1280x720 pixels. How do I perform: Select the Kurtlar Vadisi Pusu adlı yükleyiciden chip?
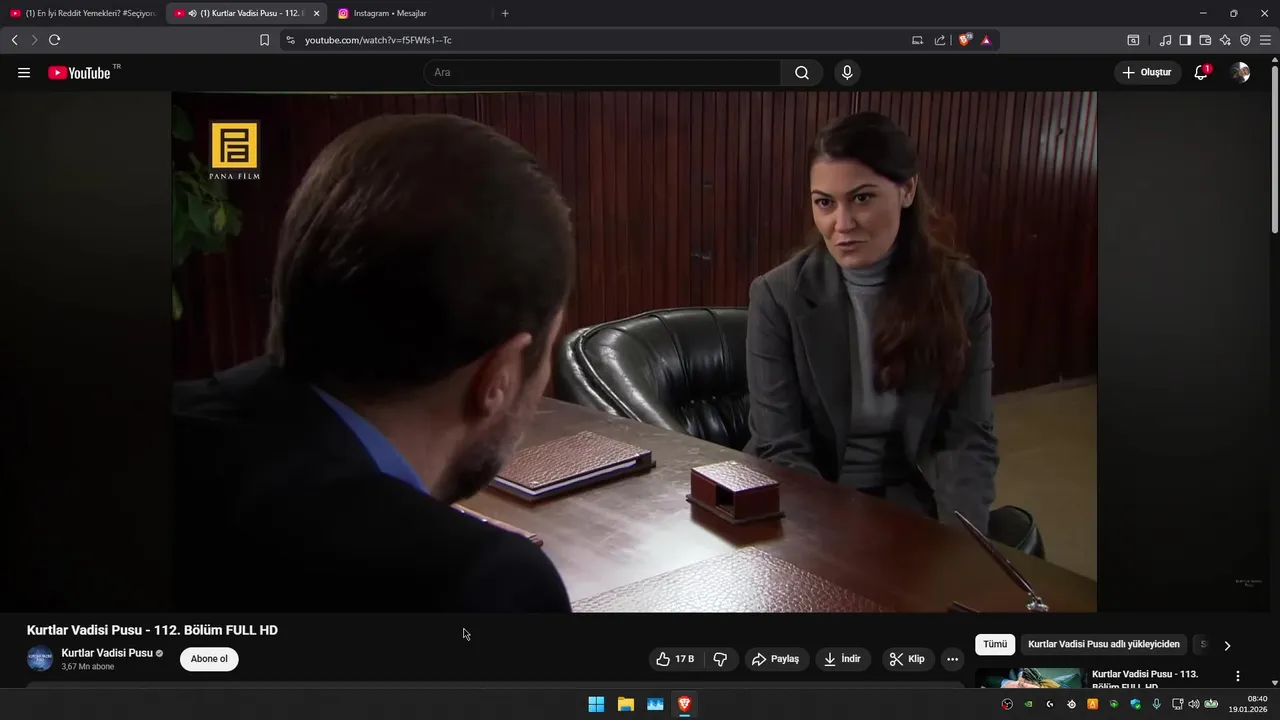[1104, 645]
